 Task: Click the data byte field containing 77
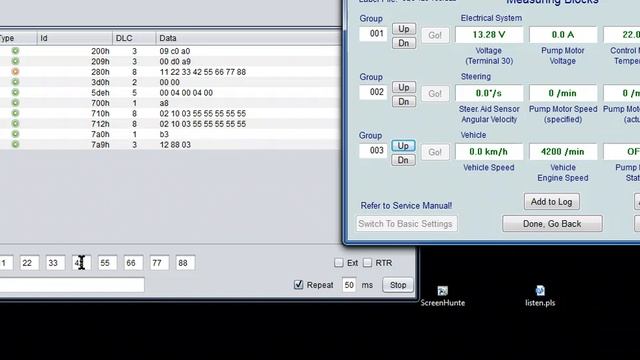click(159, 263)
